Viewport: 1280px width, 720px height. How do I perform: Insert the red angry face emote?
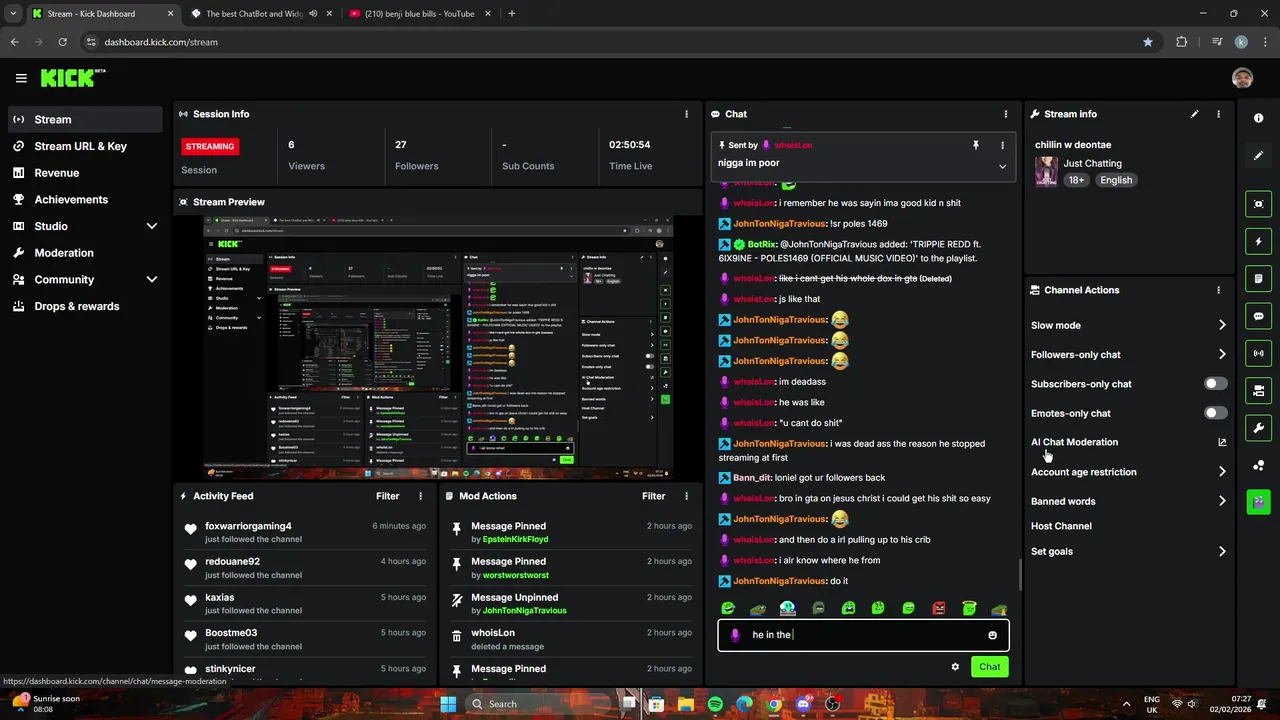point(939,608)
